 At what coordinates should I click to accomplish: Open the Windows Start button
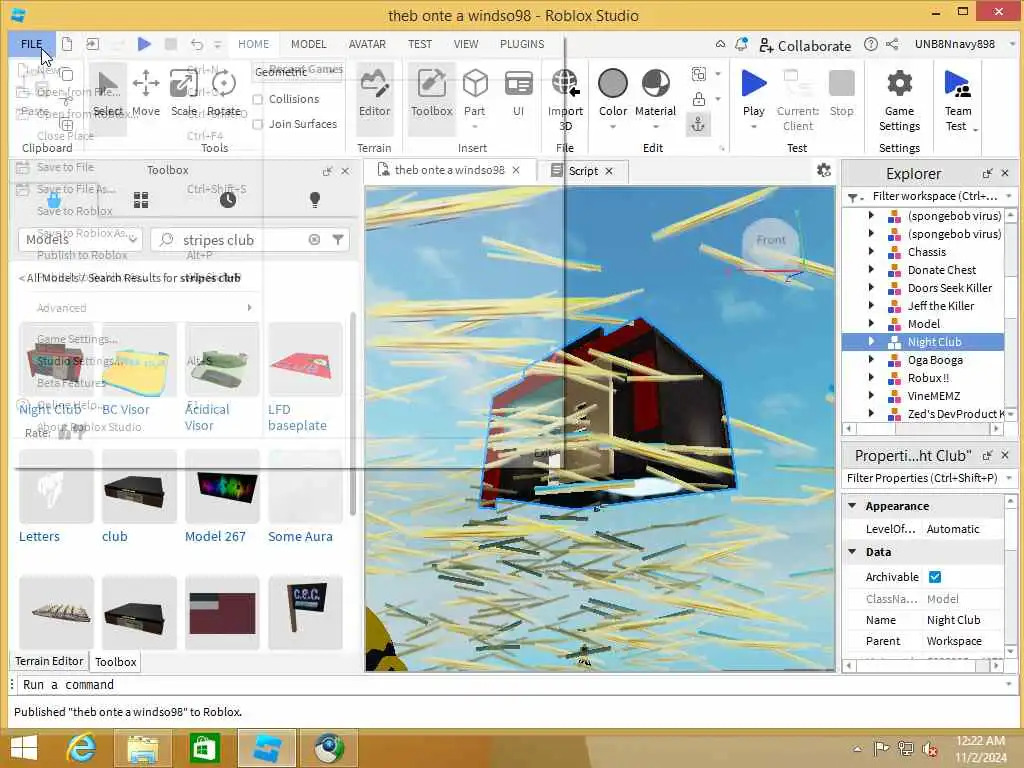click(x=24, y=748)
